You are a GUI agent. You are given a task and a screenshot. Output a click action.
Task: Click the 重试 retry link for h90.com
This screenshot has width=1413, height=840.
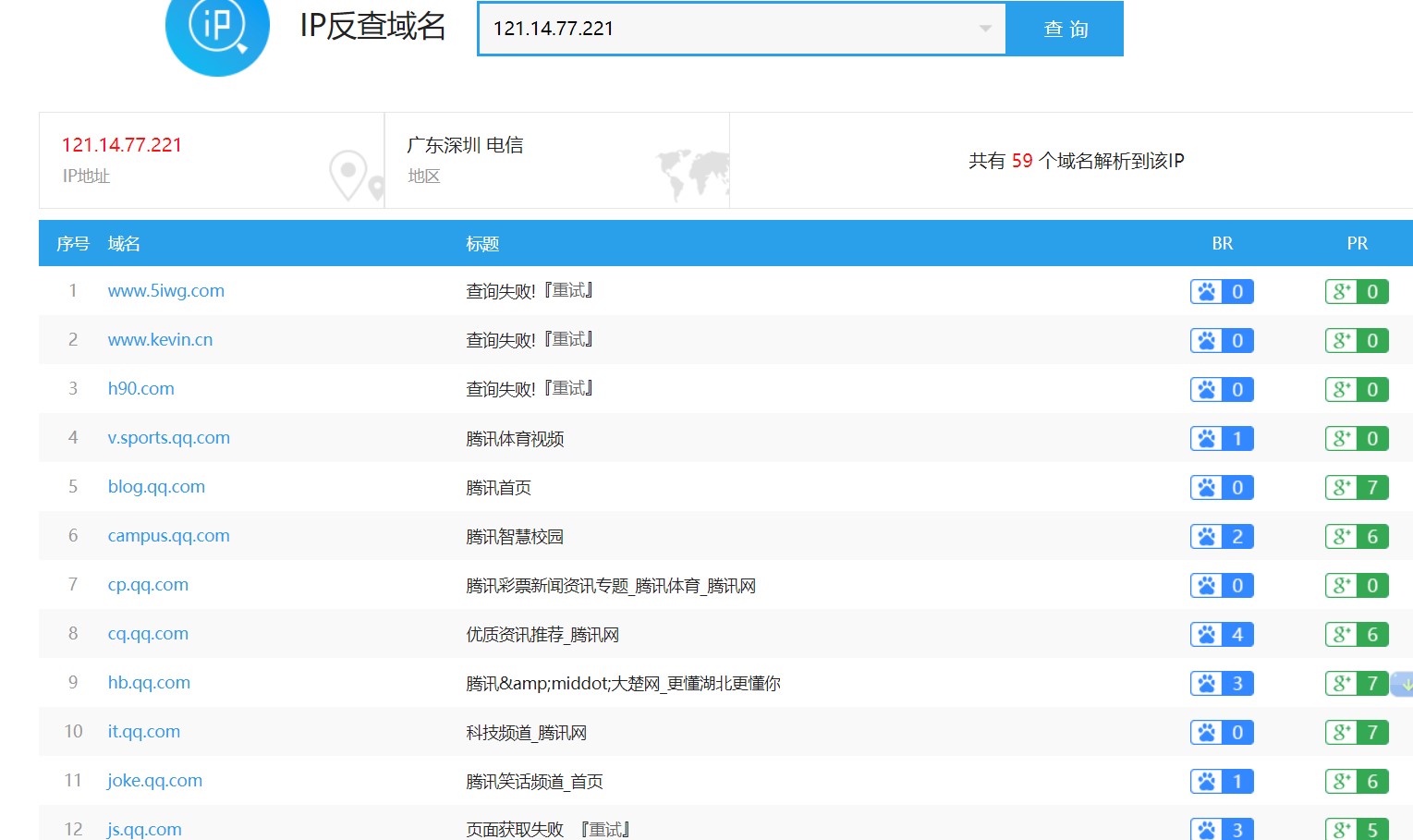(568, 389)
